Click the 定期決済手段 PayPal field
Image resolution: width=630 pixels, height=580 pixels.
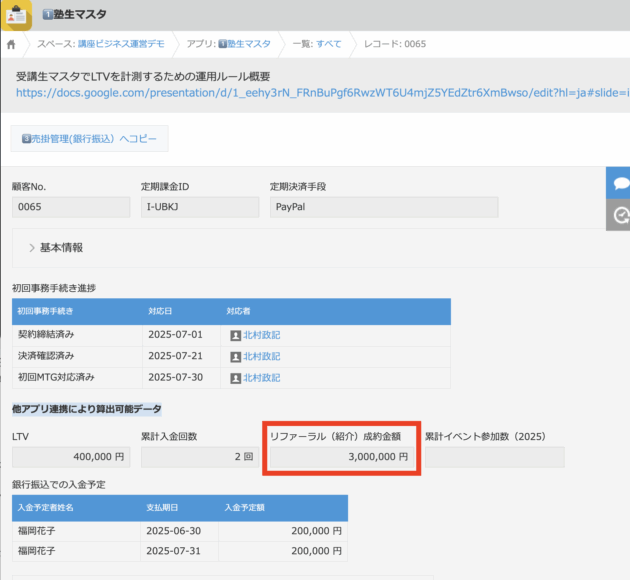point(383,207)
